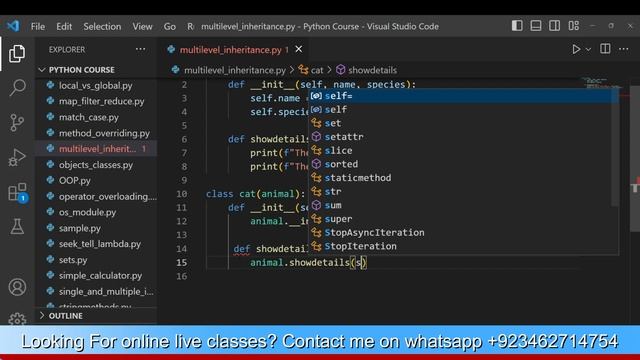Open the Search view in activity bar

17,87
